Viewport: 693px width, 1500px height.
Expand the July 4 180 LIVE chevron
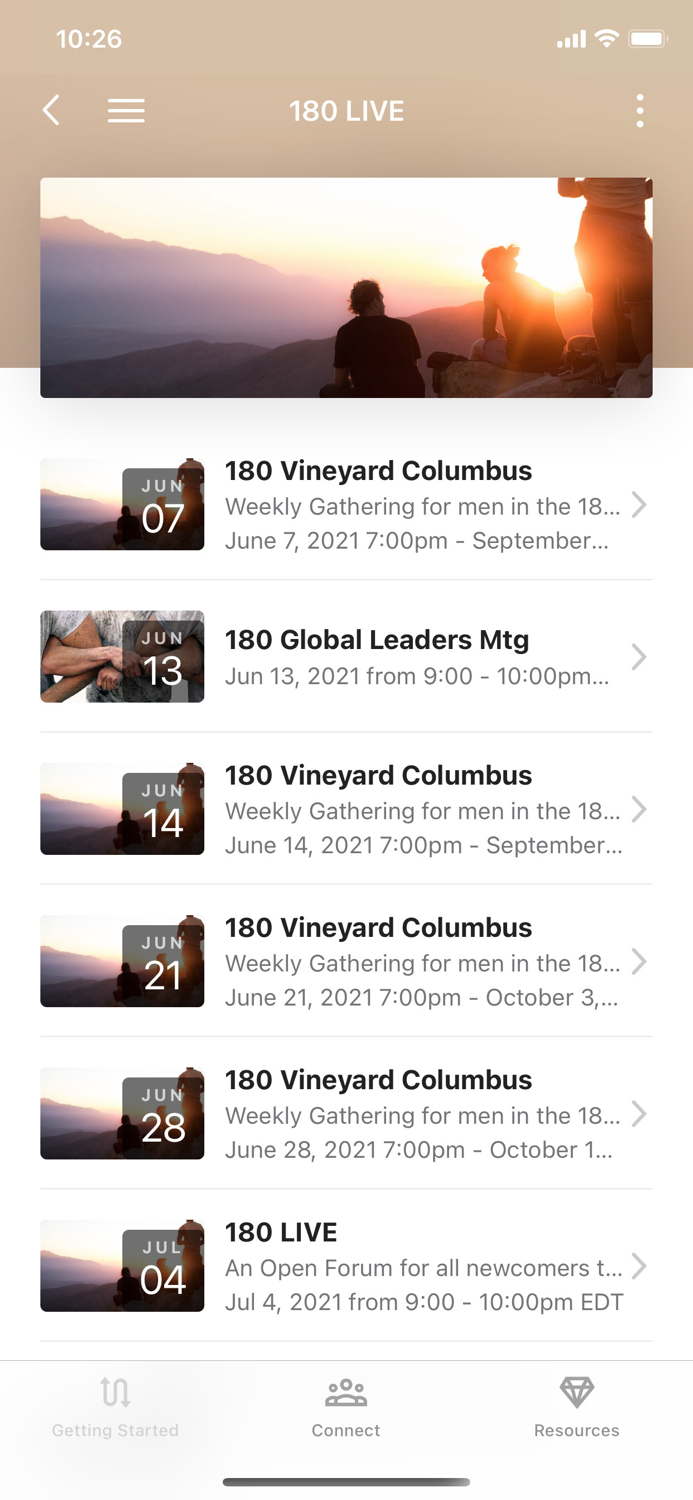(639, 1267)
